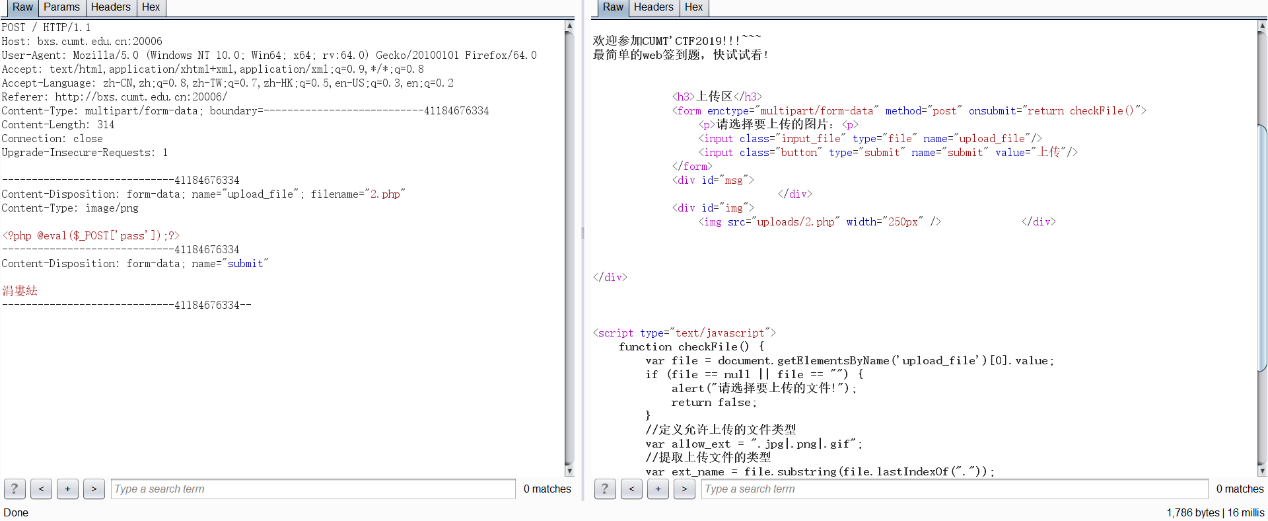Go to previous match in response search

coord(631,489)
